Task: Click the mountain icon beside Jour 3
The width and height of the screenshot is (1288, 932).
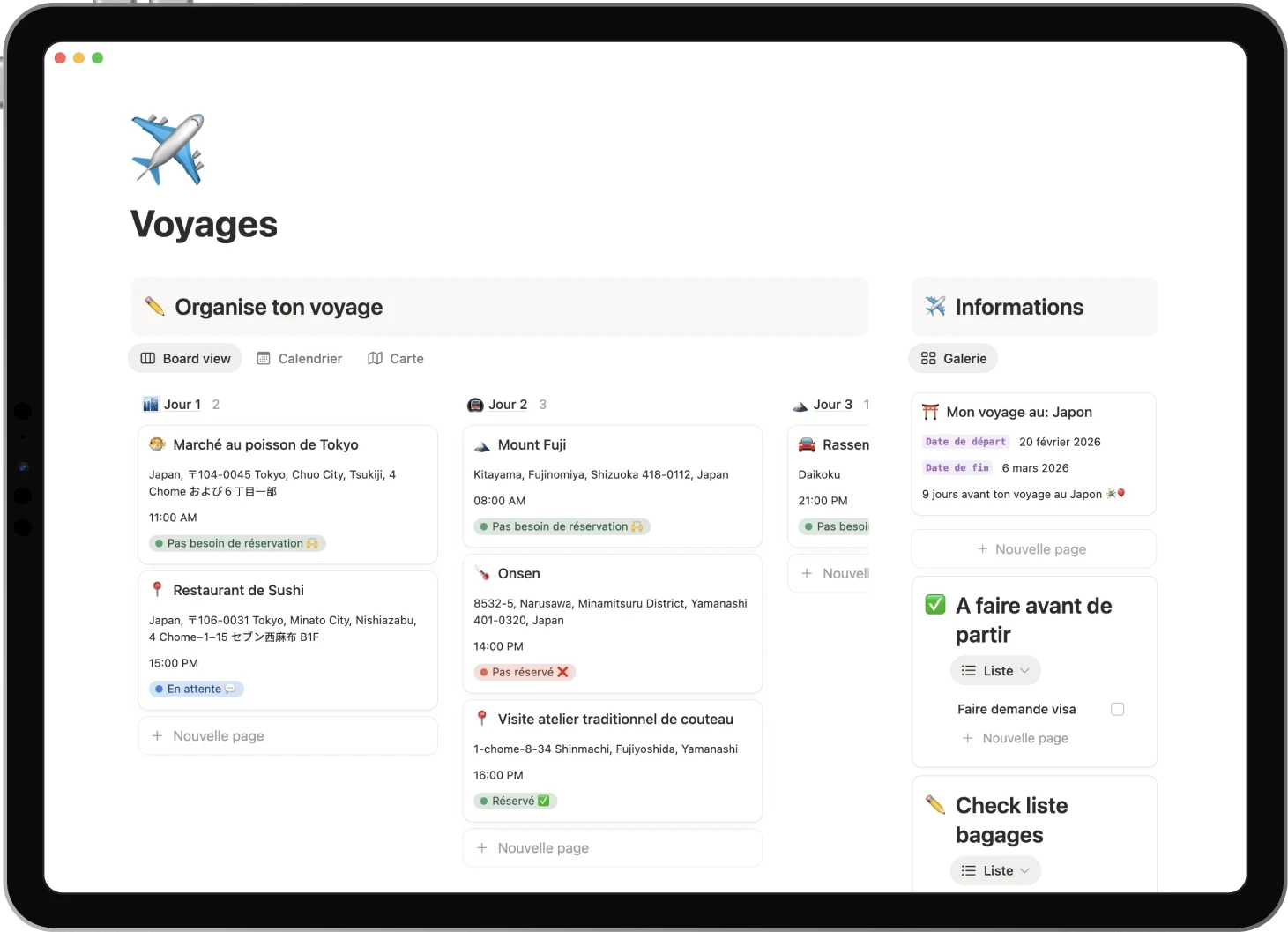Action: pos(800,406)
